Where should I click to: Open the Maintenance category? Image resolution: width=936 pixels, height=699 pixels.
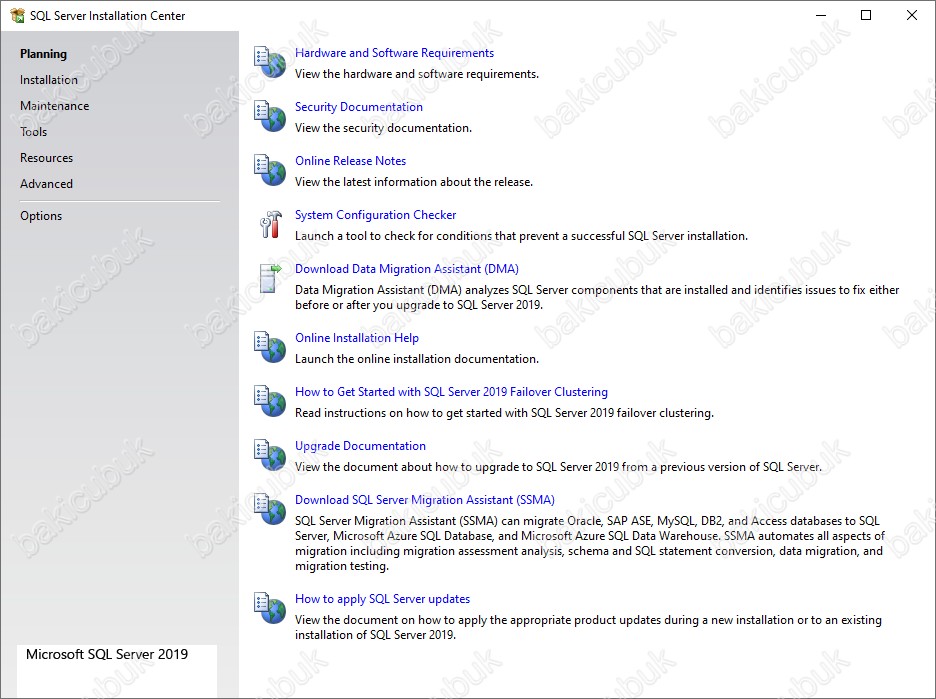[x=54, y=106]
